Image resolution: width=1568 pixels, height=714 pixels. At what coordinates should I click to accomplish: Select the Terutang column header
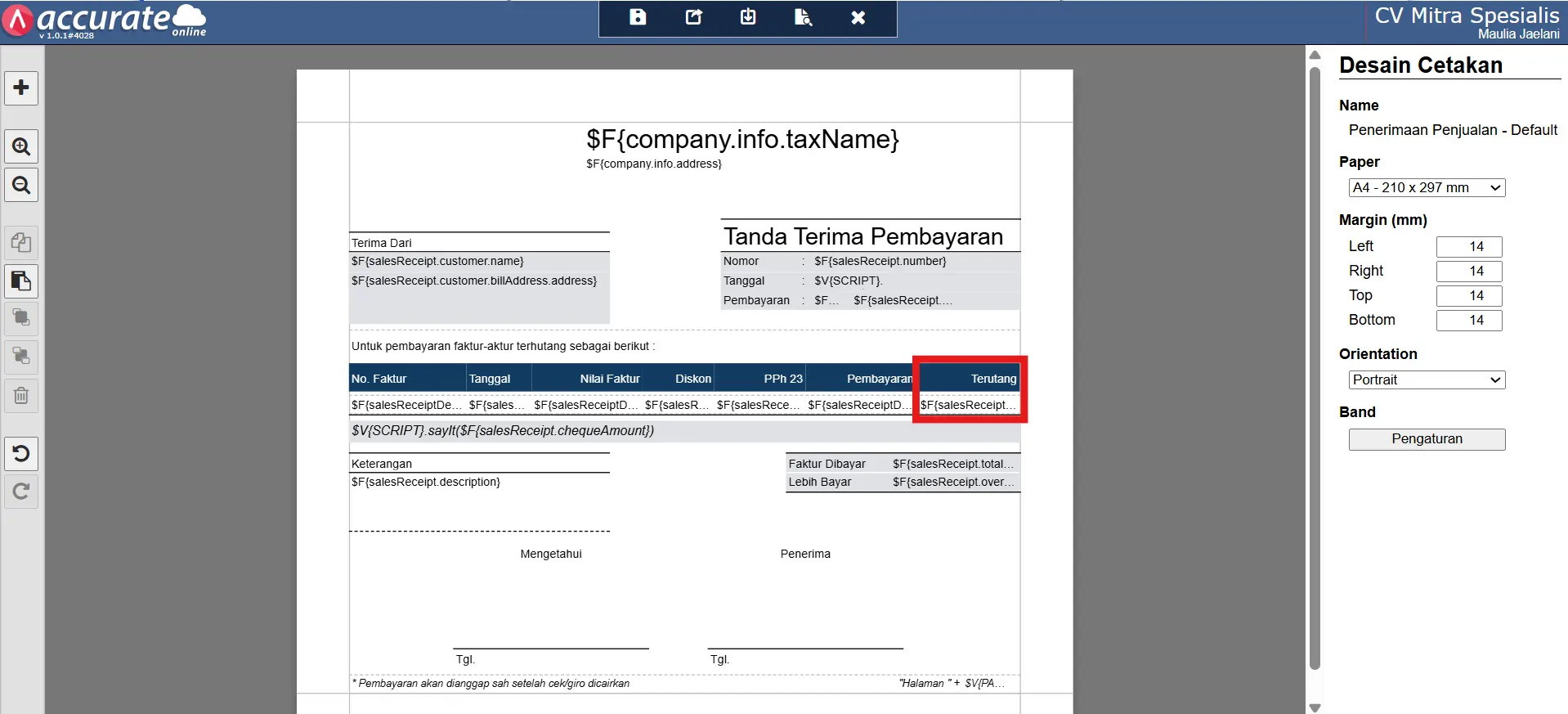pos(970,379)
